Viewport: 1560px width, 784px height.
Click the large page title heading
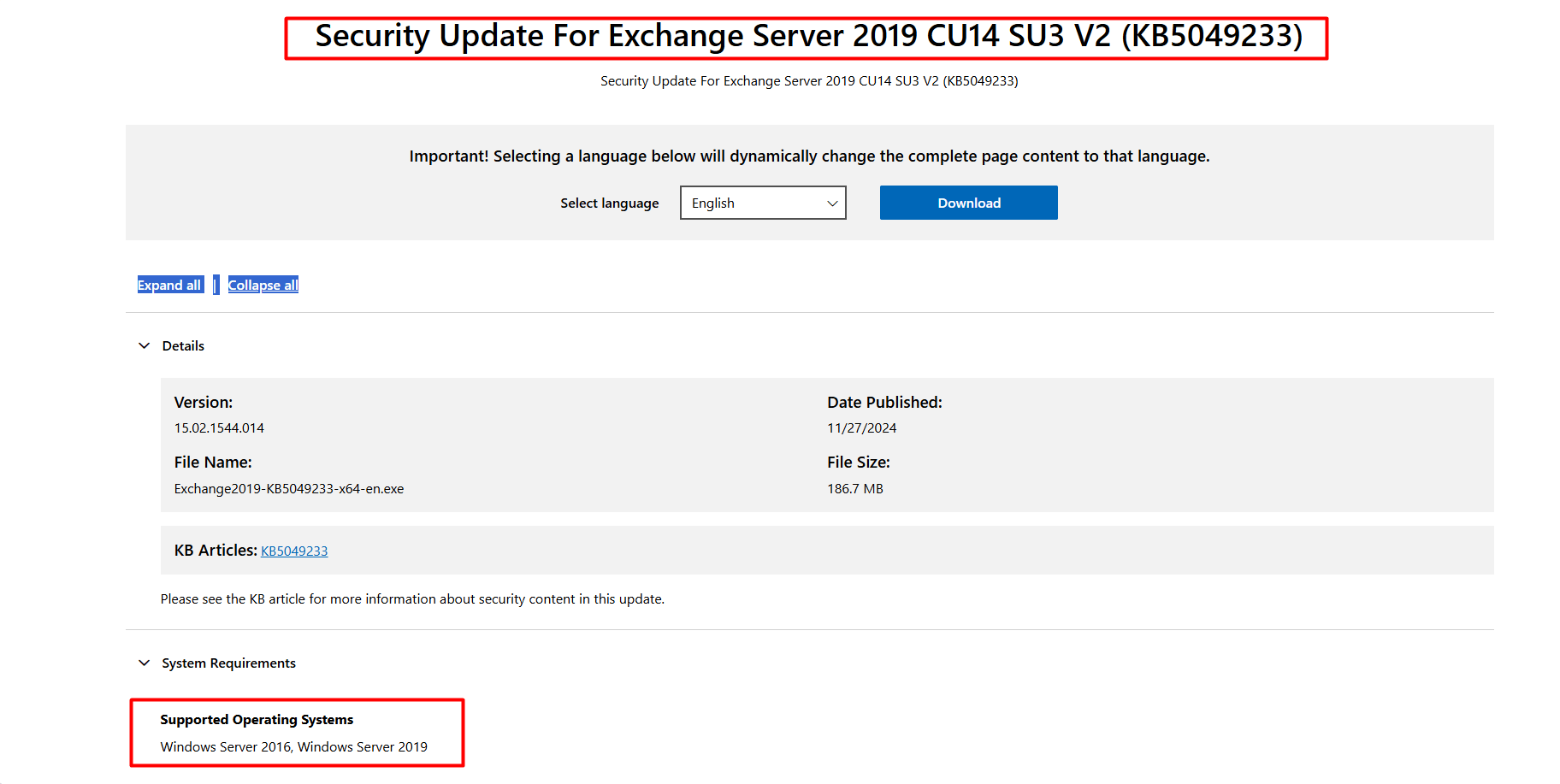tap(808, 37)
